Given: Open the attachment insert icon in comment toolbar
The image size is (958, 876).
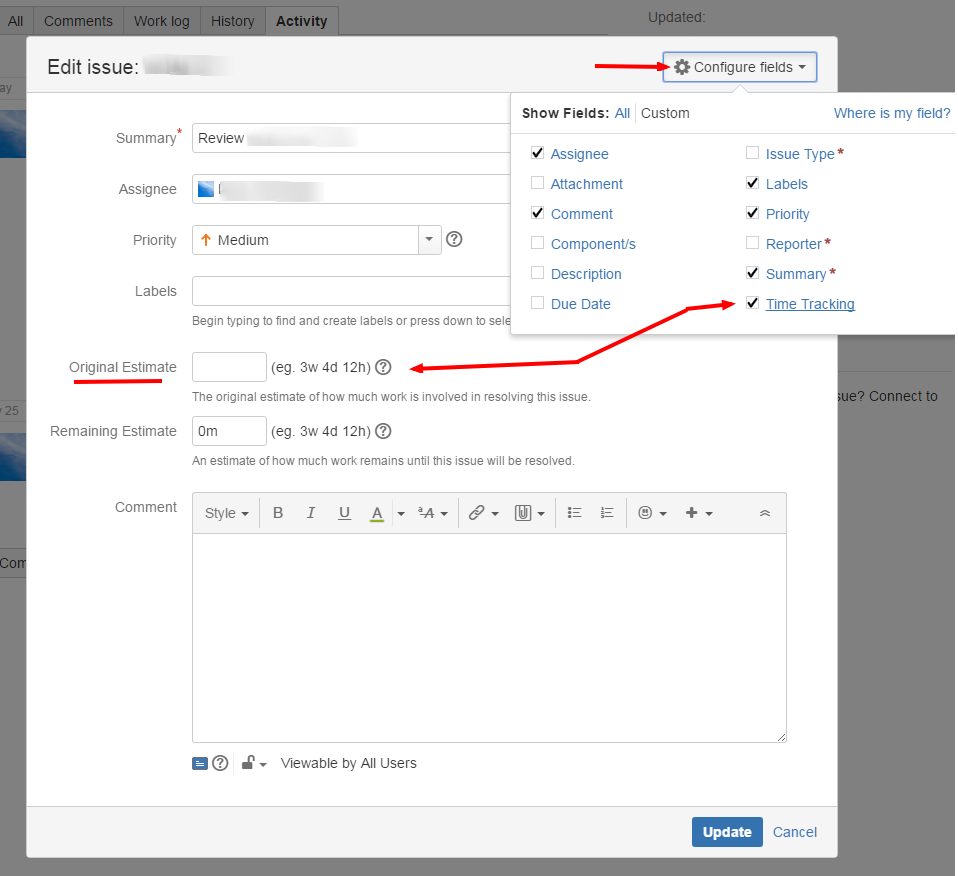Looking at the screenshot, I should tap(524, 512).
